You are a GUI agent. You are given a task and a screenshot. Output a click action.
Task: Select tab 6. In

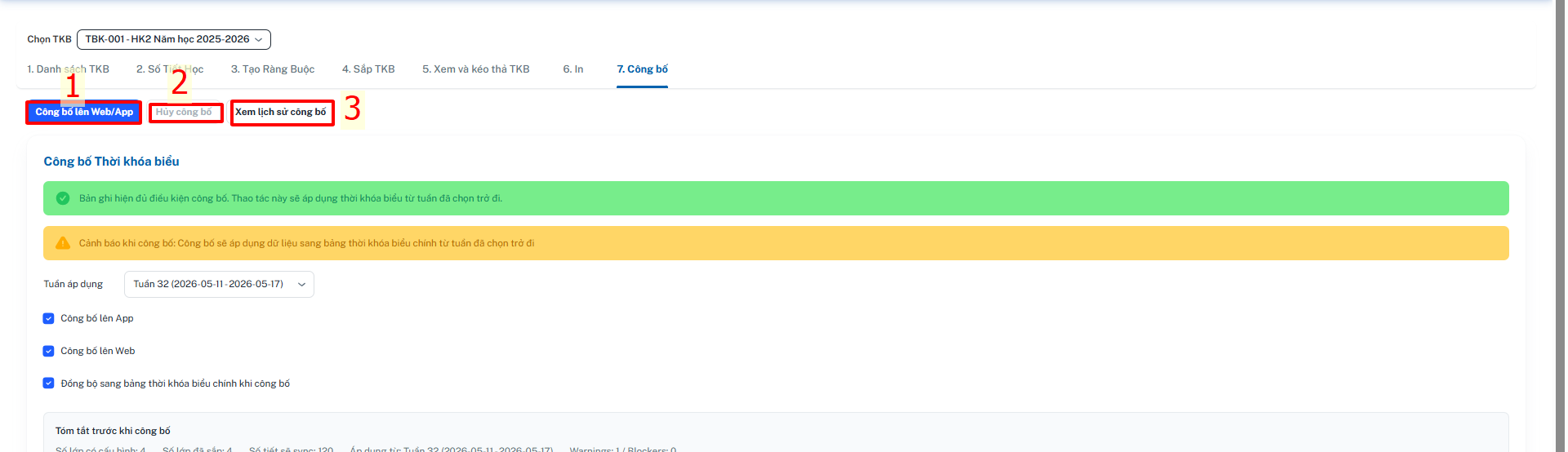[573, 69]
